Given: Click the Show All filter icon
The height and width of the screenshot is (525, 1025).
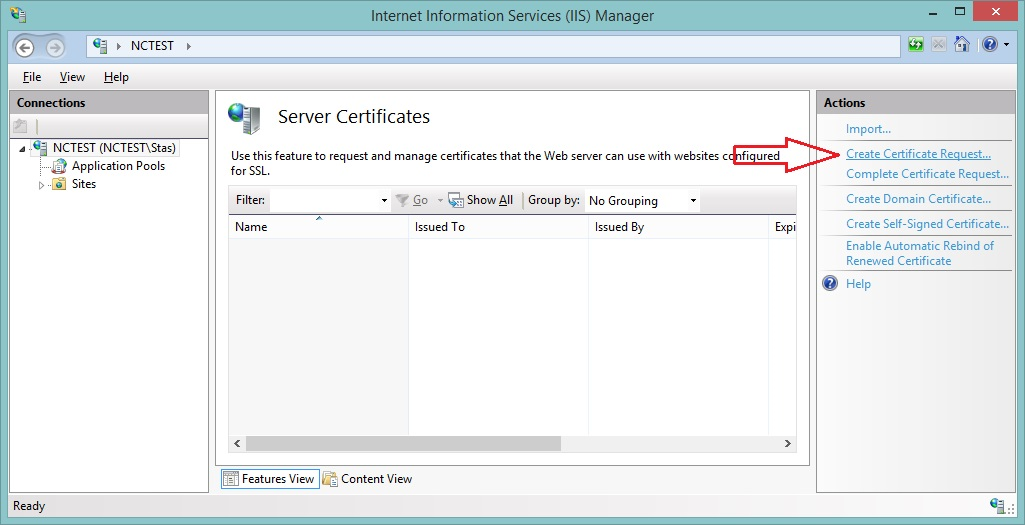Looking at the screenshot, I should click(456, 200).
